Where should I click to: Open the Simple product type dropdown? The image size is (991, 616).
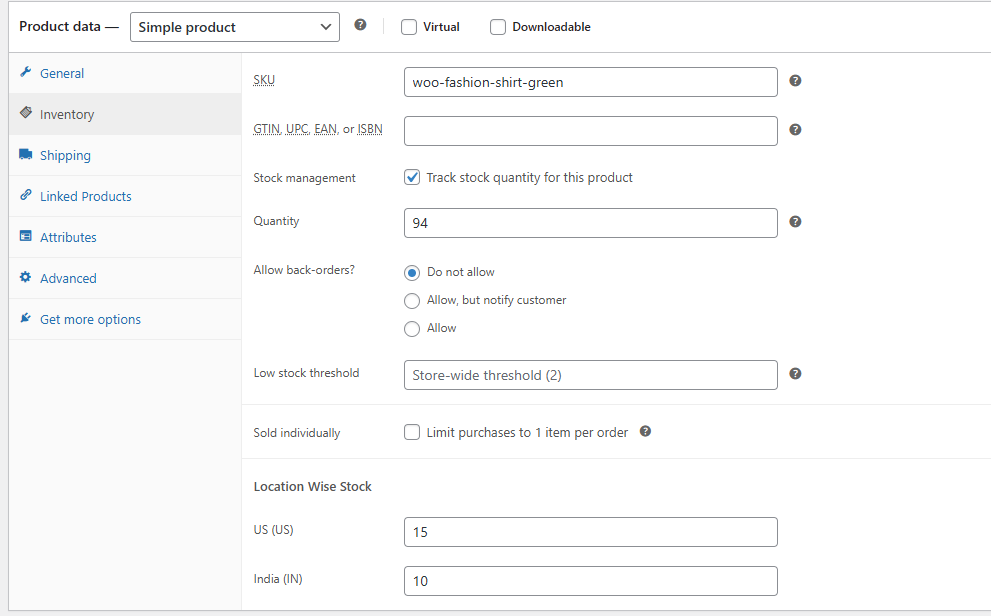pyautogui.click(x=234, y=27)
